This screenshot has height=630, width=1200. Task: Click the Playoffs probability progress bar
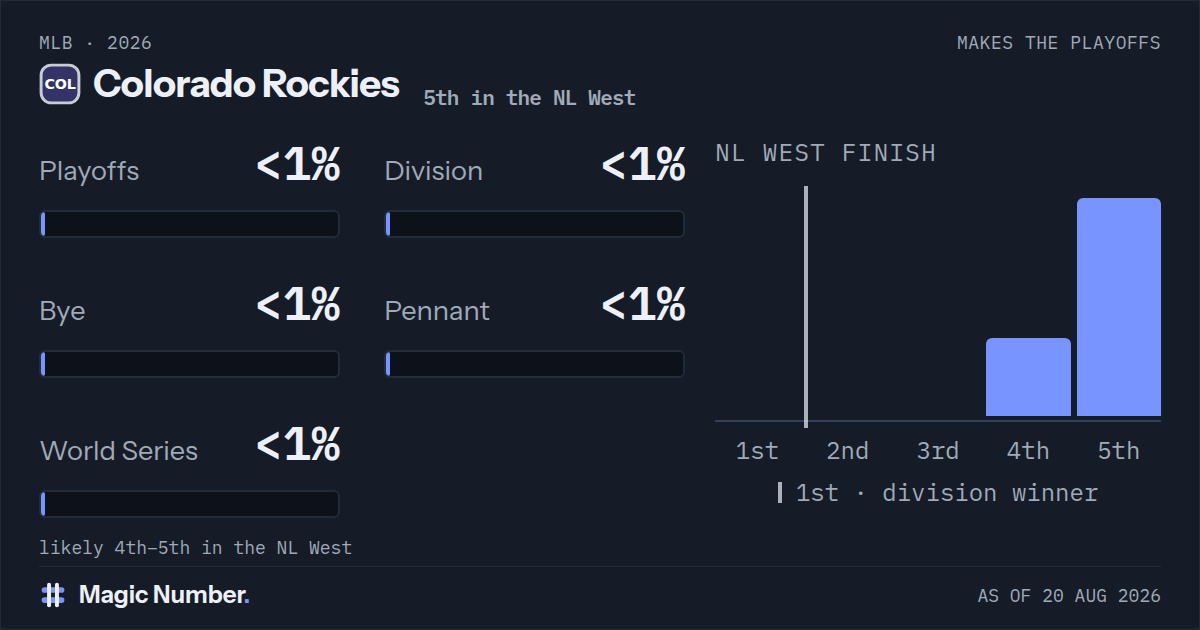pyautogui.click(x=190, y=224)
